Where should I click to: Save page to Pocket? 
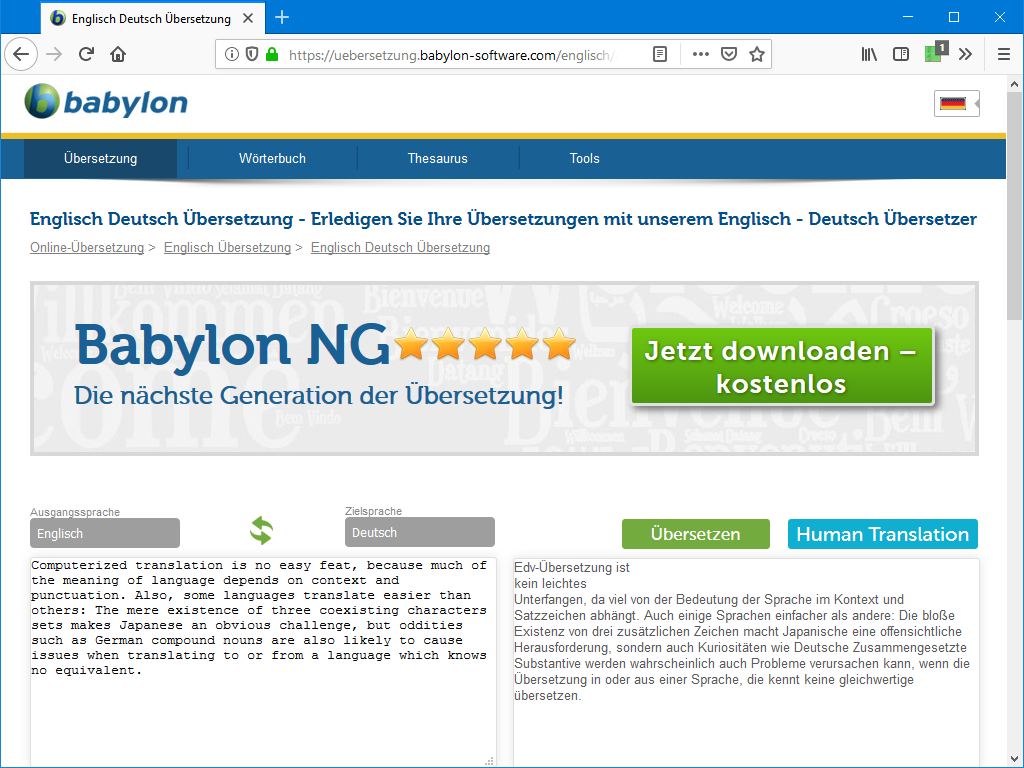[x=729, y=54]
